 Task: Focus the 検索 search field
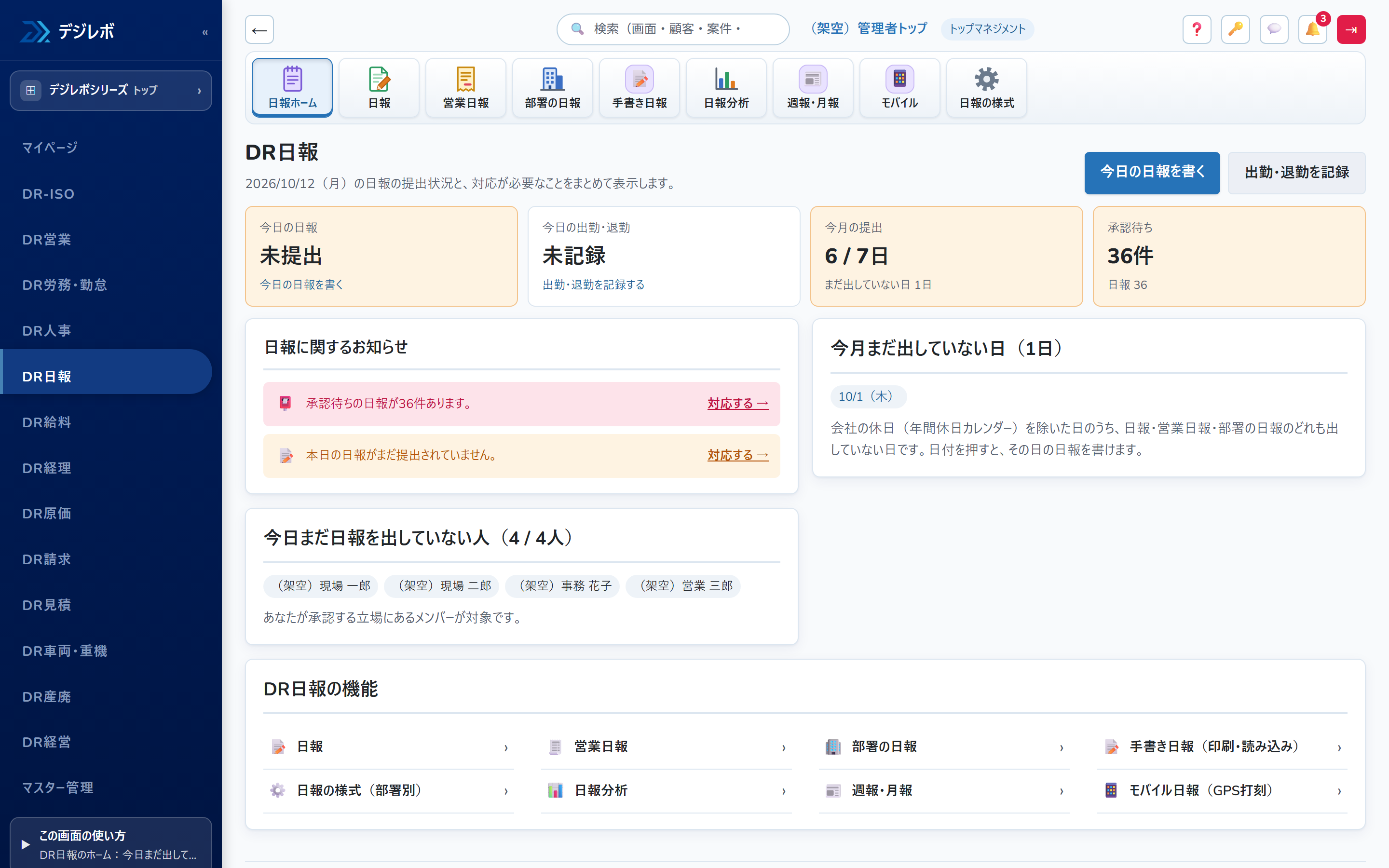[673, 29]
